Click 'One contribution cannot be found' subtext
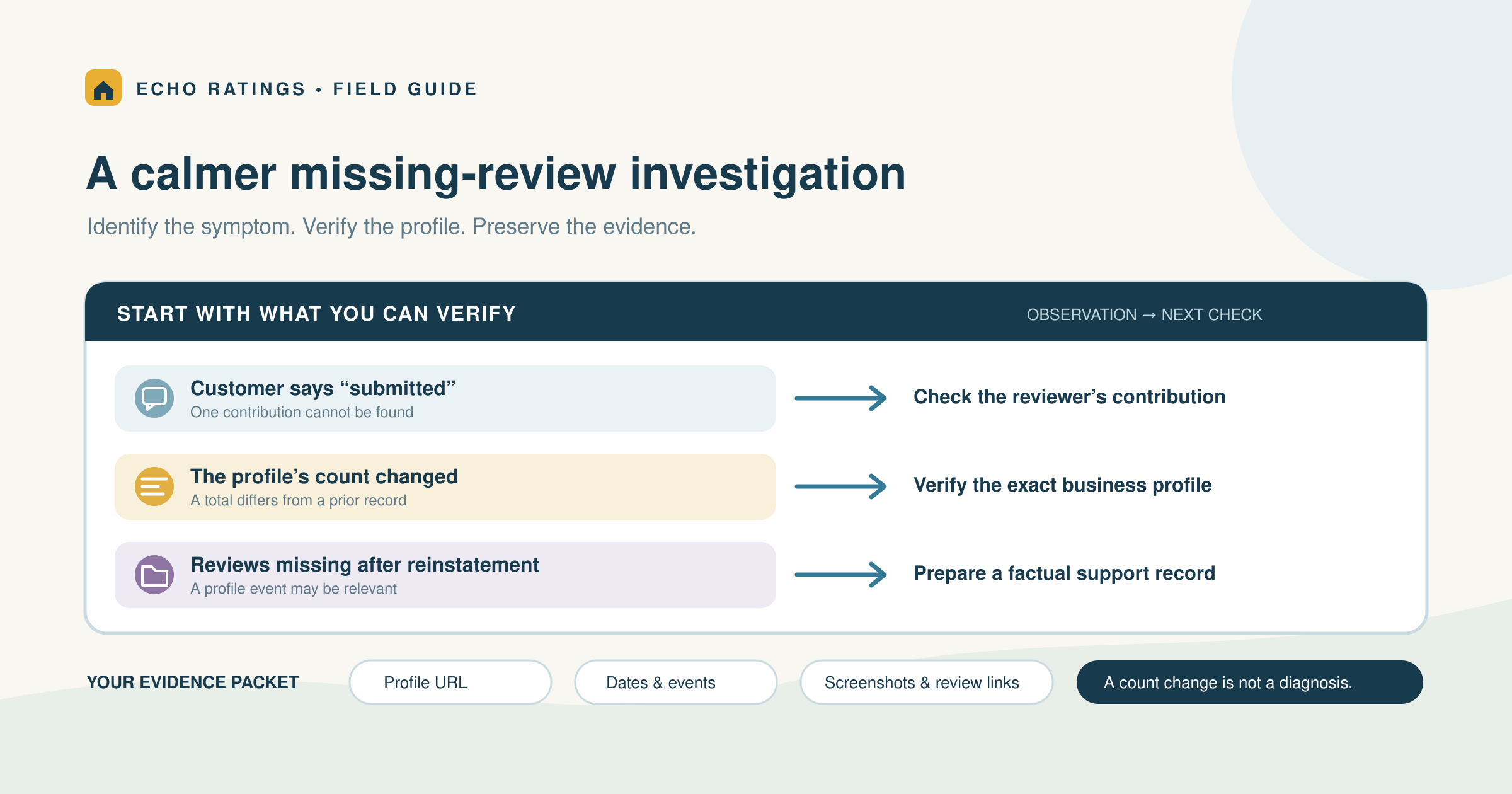 point(302,412)
